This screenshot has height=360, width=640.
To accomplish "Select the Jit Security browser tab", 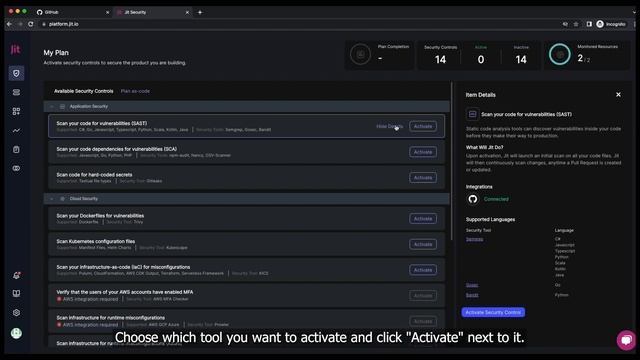I will [153, 12].
